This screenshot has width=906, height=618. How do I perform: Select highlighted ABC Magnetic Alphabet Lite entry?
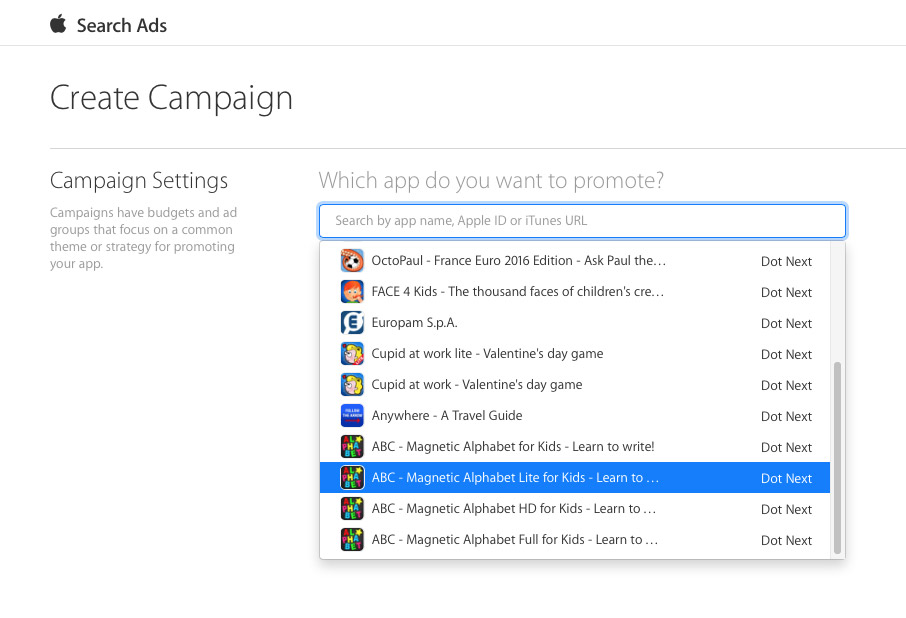click(574, 478)
